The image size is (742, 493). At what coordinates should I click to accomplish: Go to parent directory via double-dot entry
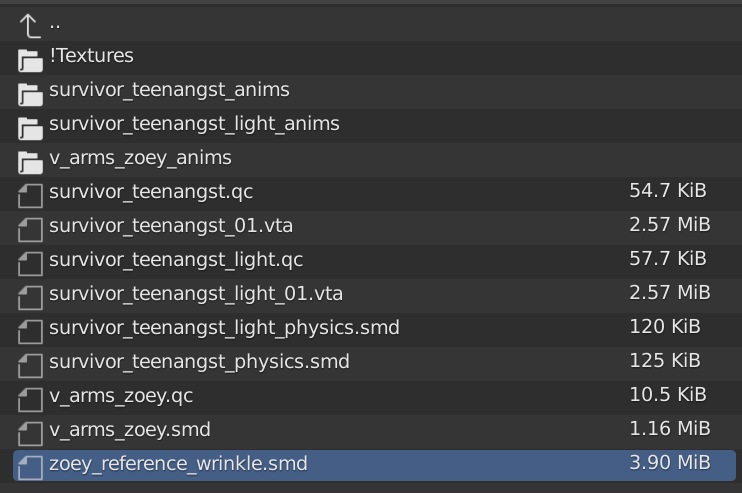55,23
